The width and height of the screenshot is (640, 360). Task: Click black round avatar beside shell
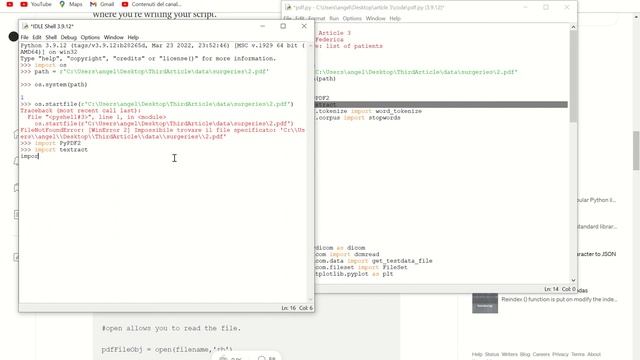(13, 36)
